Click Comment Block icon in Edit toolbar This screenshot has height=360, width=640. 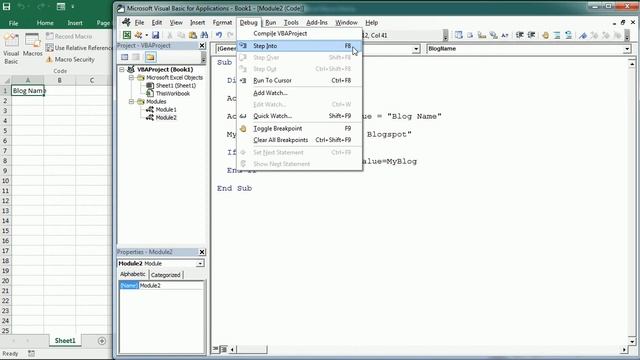coord(557,36)
